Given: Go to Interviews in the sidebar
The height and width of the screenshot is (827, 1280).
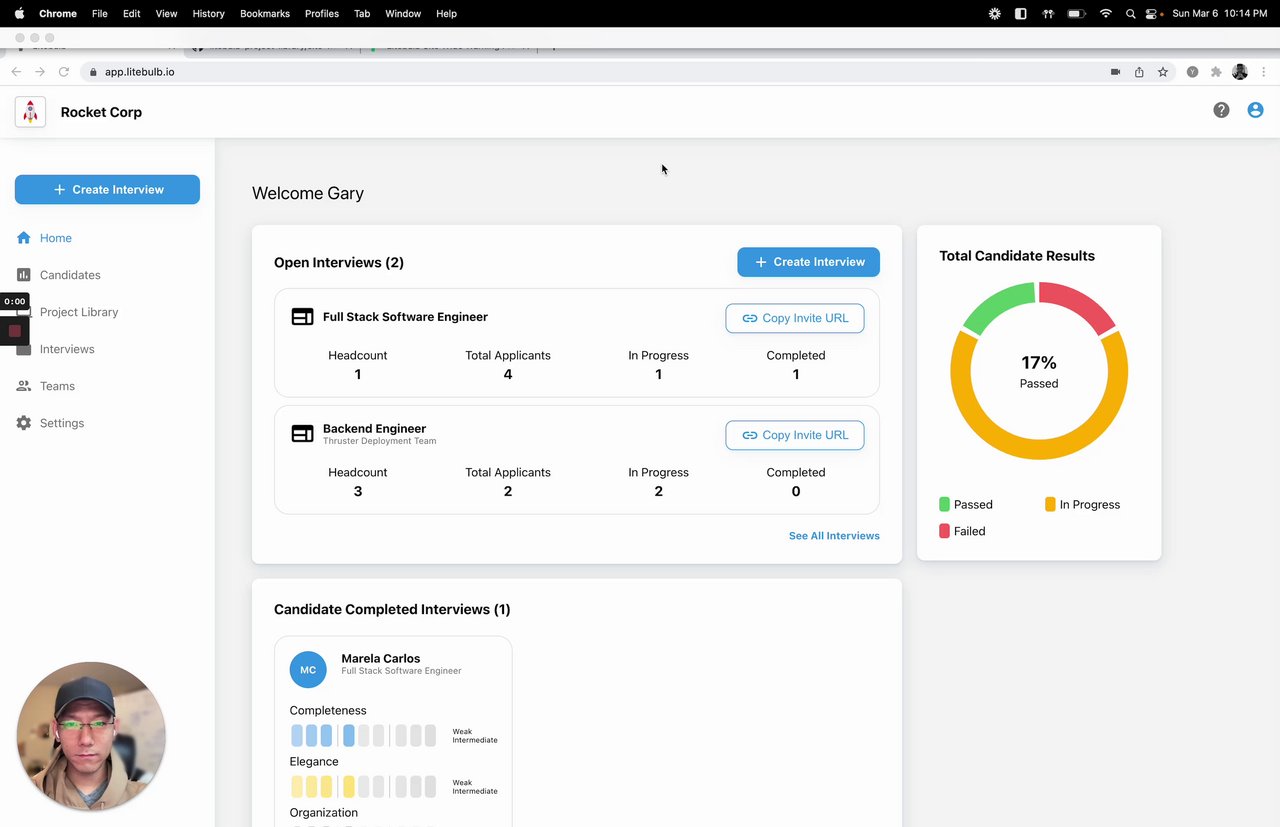Looking at the screenshot, I should click(x=67, y=349).
